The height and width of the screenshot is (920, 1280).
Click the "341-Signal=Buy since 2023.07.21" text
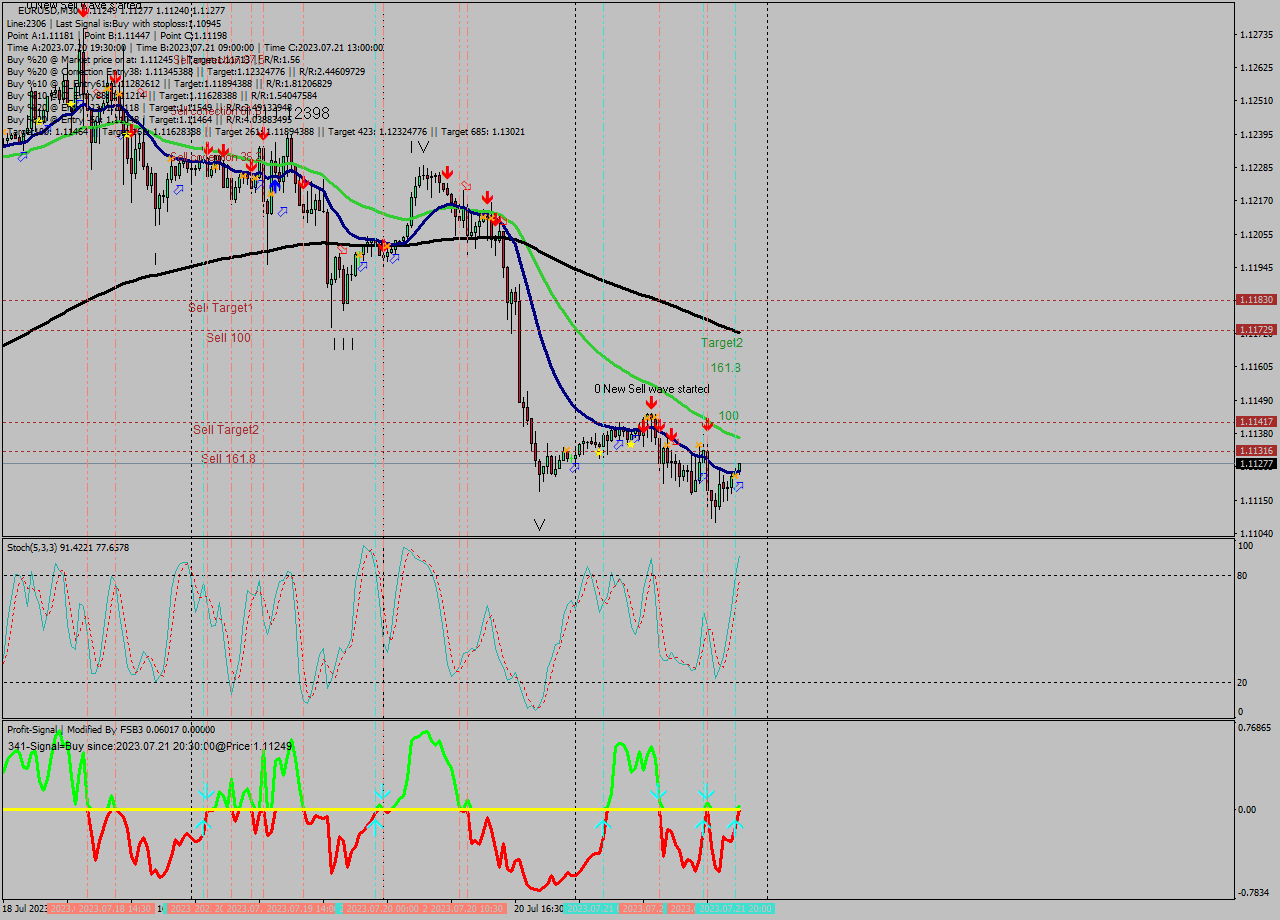(110, 747)
